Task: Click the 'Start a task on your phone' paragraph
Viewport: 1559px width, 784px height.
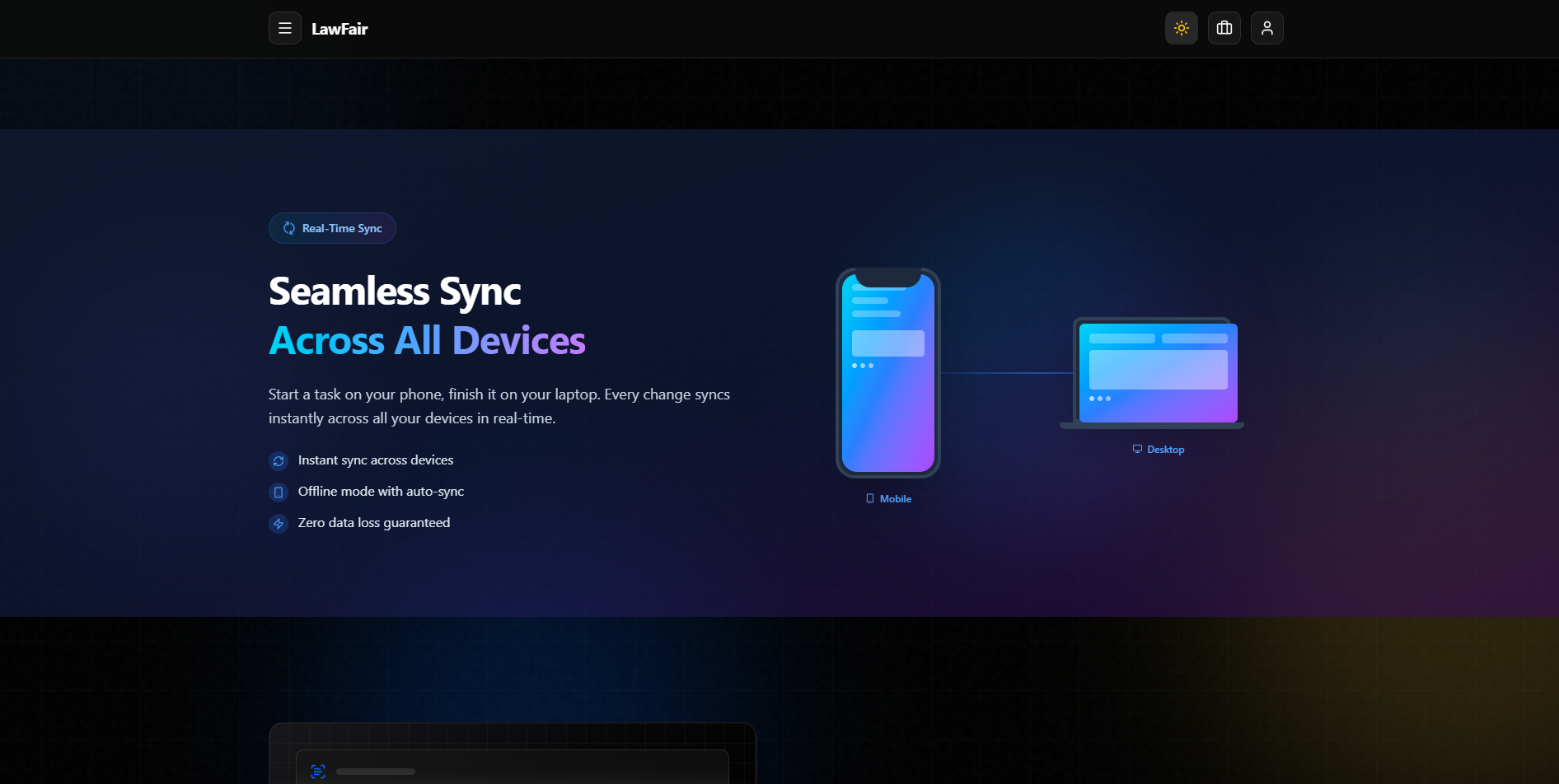Action: [499, 406]
